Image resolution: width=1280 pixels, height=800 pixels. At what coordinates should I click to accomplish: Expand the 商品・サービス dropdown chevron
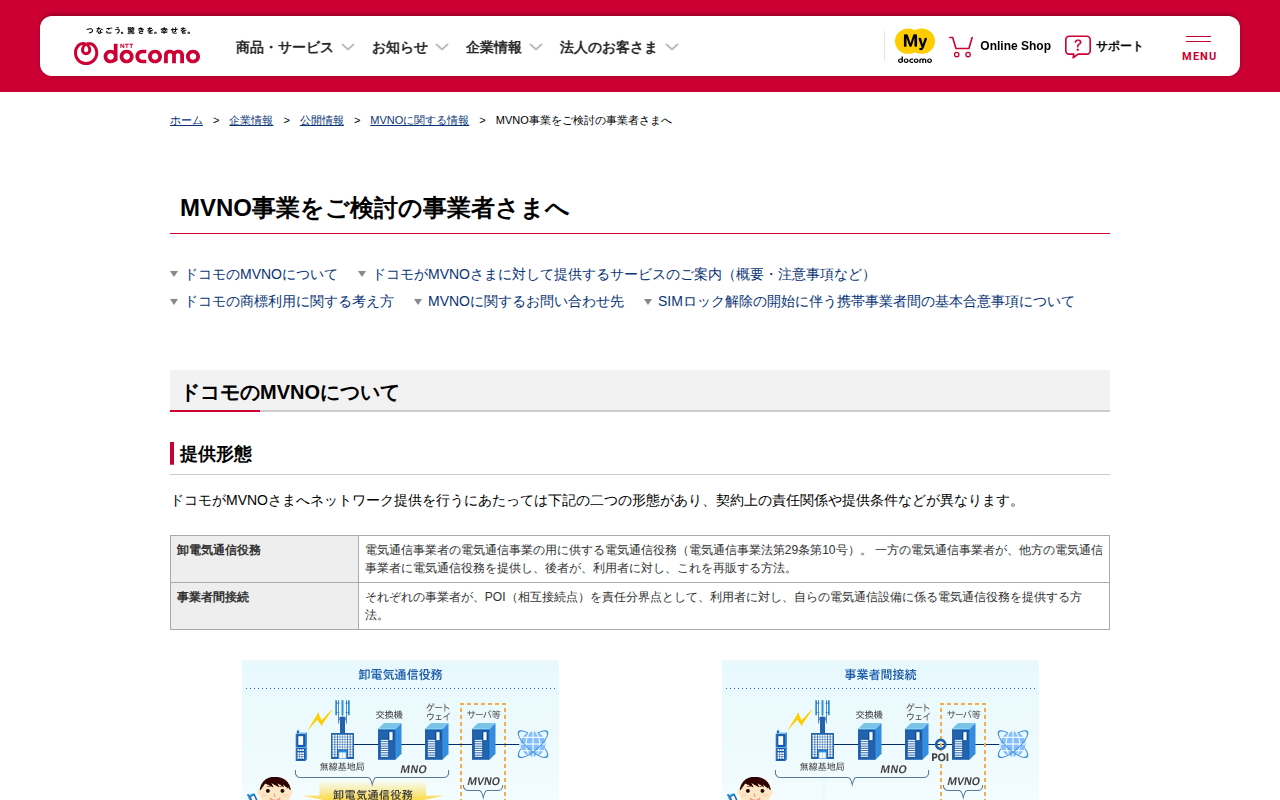[348, 47]
